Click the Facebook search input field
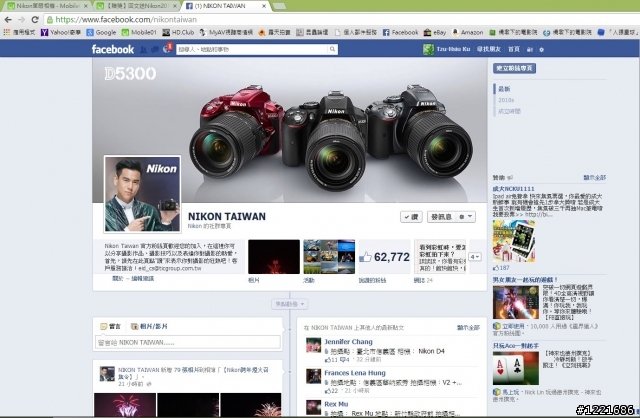640x418 pixels. pyautogui.click(x=252, y=49)
